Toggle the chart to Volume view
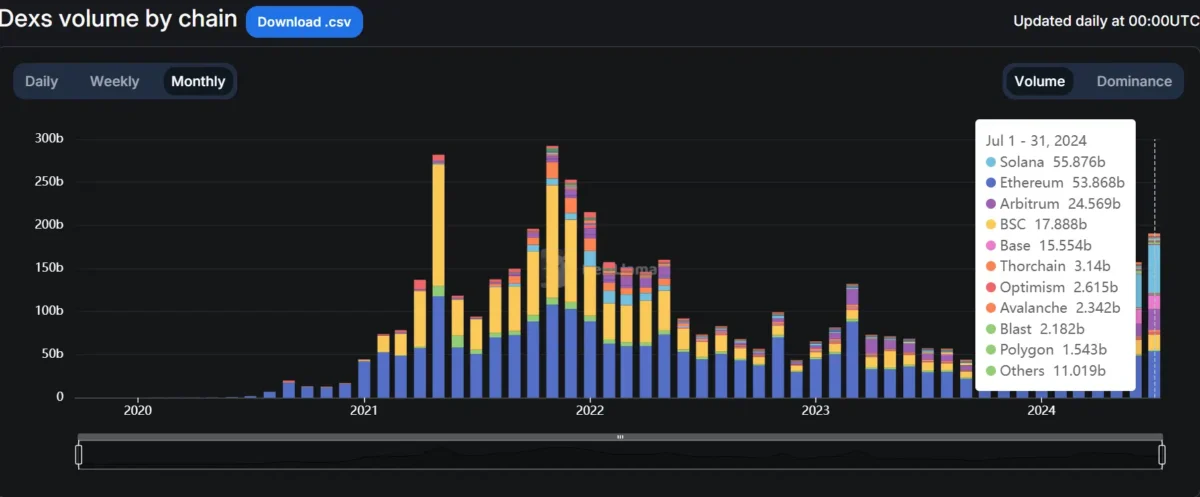The height and width of the screenshot is (497, 1200). click(x=1039, y=81)
